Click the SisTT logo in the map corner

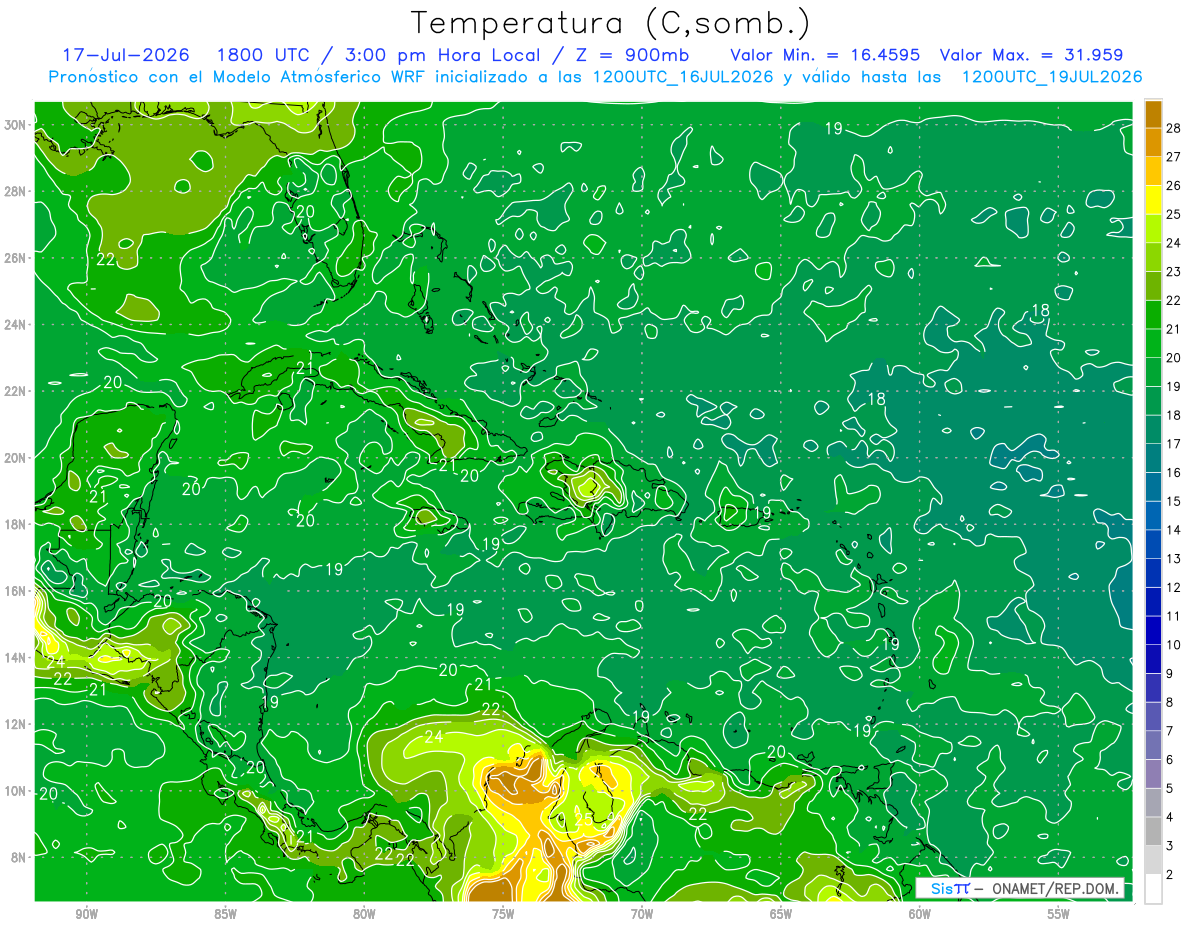950,888
